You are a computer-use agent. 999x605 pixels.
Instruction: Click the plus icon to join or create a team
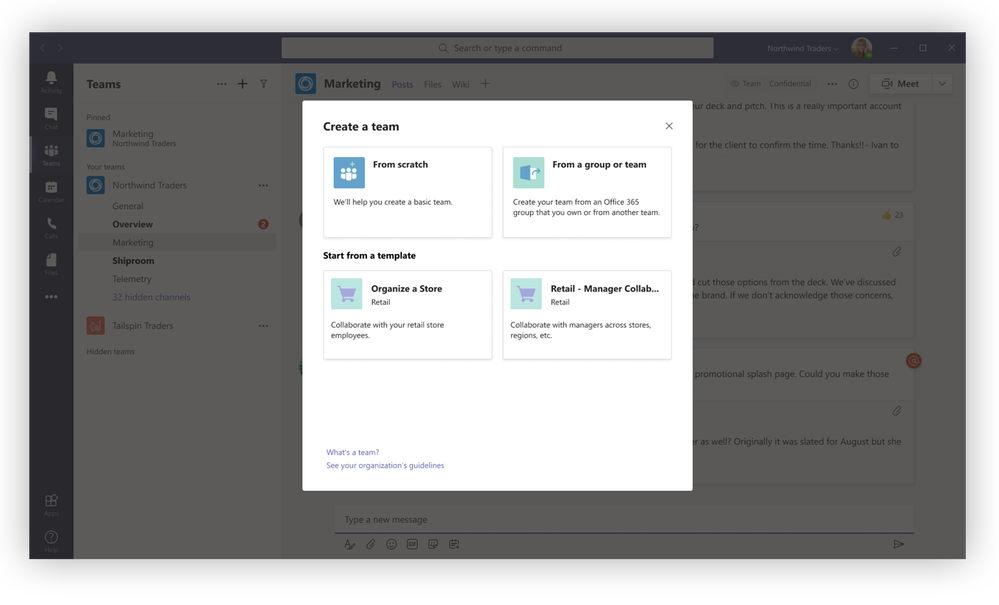coord(242,84)
